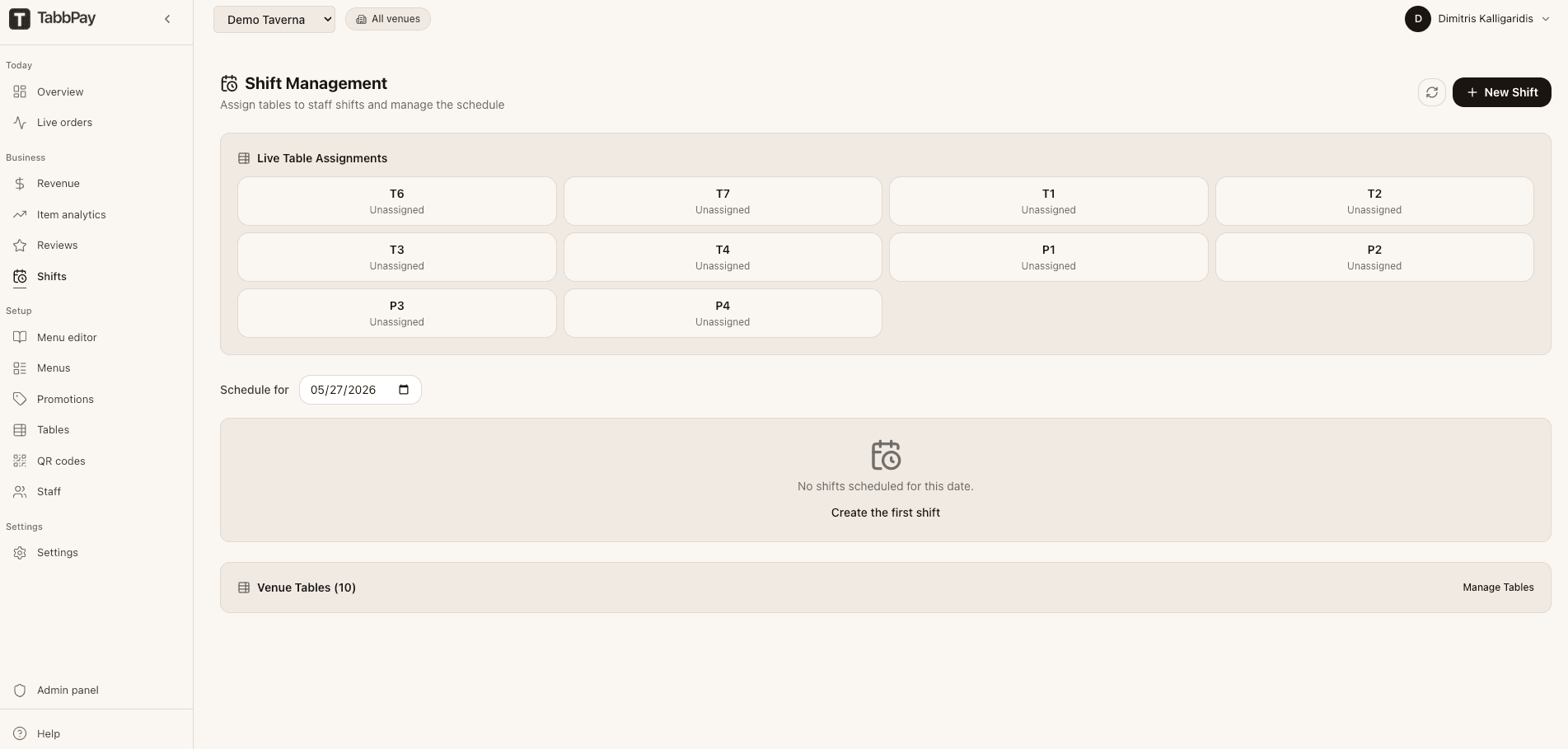Click the Admin panel shield icon
The width and height of the screenshot is (1568, 749).
[20, 690]
